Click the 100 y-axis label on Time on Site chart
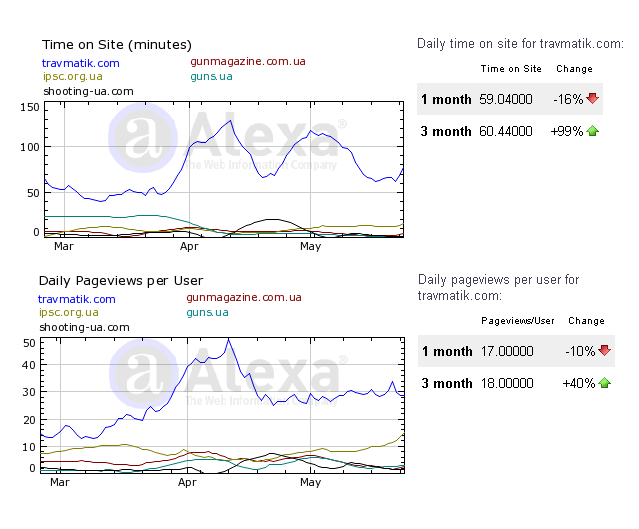This screenshot has width=639, height=529. [x=30, y=147]
